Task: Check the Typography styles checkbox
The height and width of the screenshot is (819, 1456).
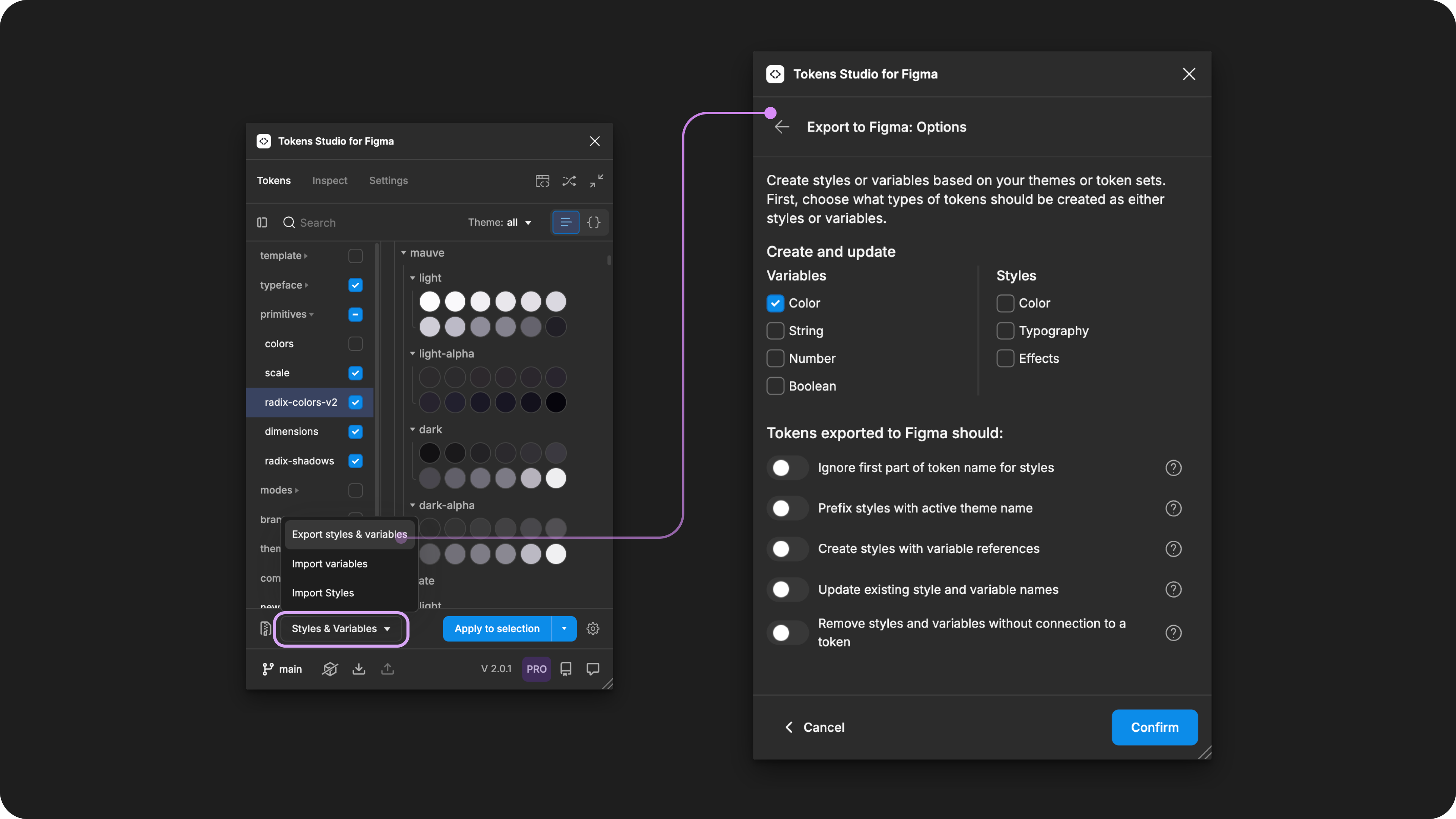Action: pos(1005,331)
